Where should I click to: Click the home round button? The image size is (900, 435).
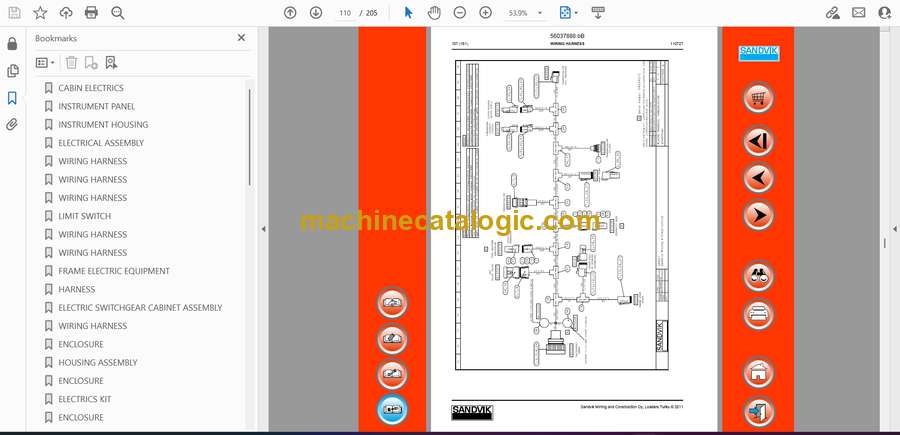click(x=758, y=372)
